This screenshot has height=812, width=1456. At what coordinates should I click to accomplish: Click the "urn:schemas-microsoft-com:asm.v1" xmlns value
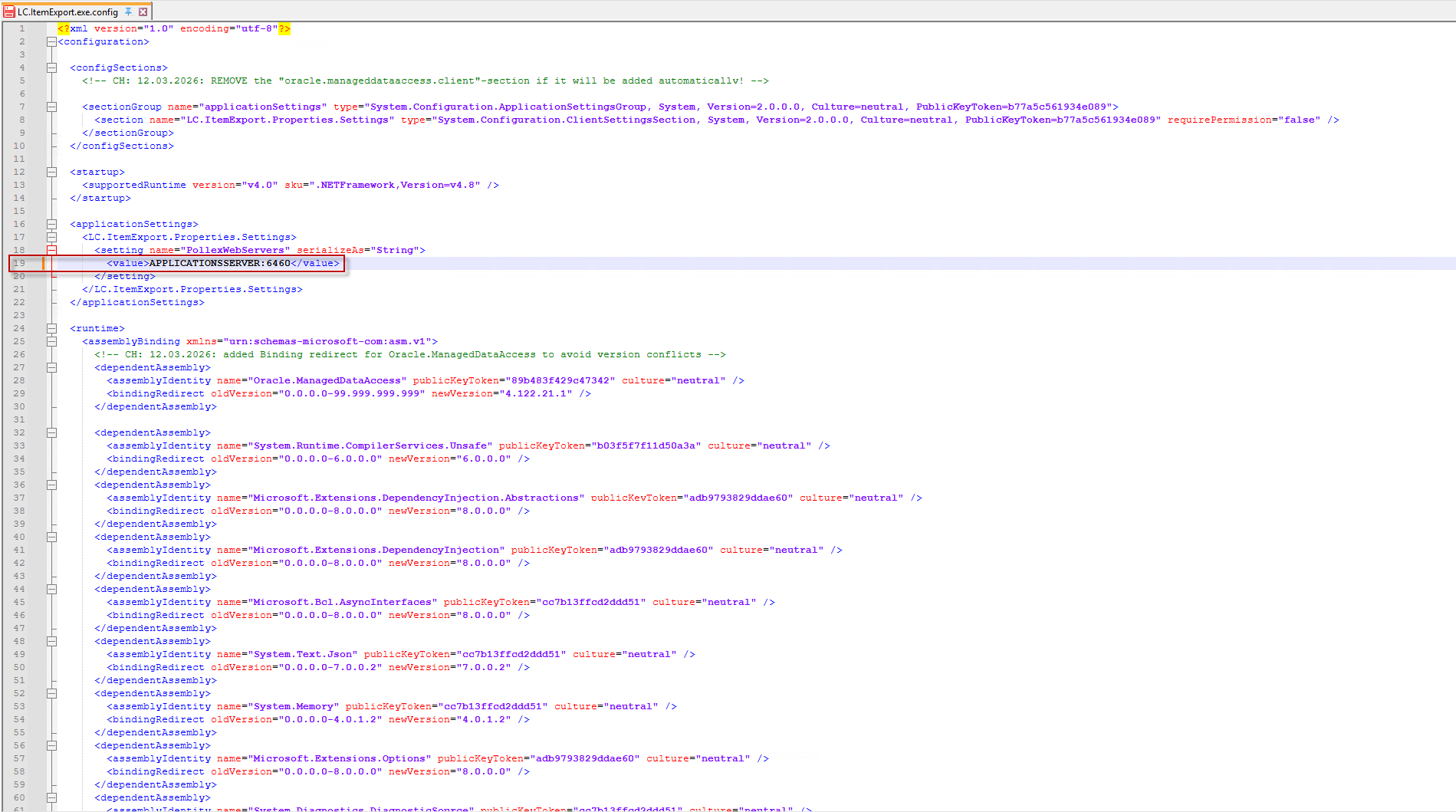point(327,341)
